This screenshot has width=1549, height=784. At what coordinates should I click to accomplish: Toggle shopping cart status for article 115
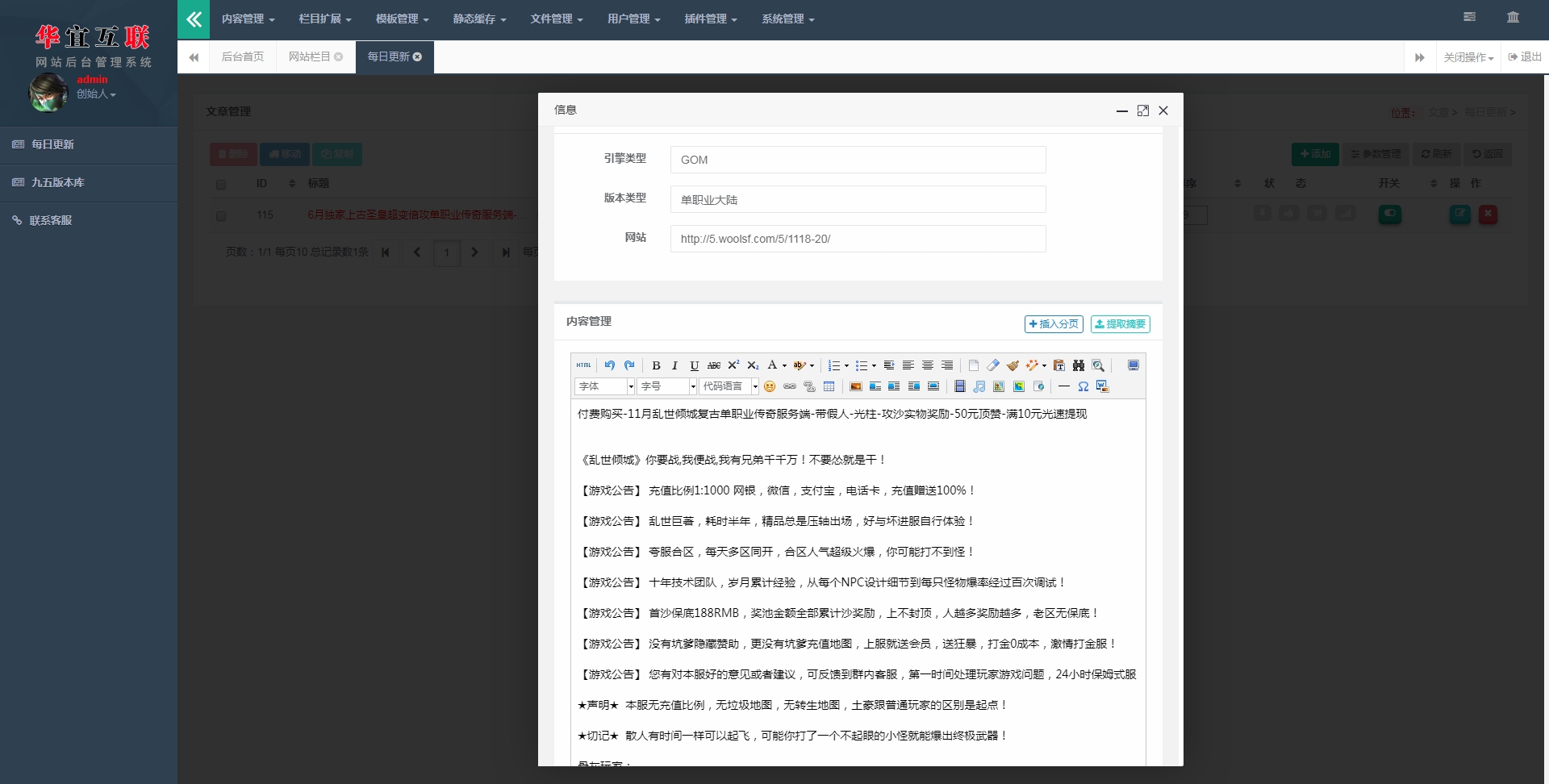[1317, 214]
